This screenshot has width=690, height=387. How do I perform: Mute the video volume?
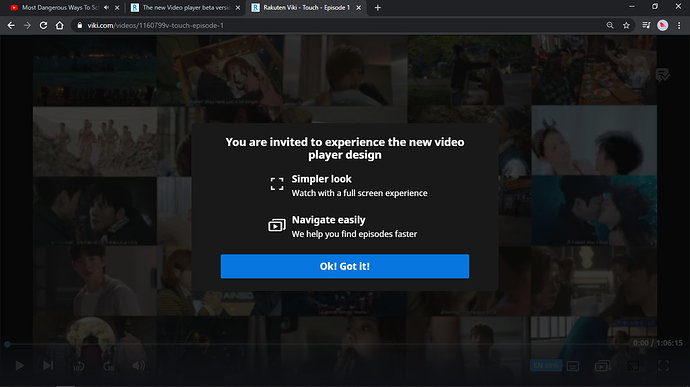pos(139,365)
